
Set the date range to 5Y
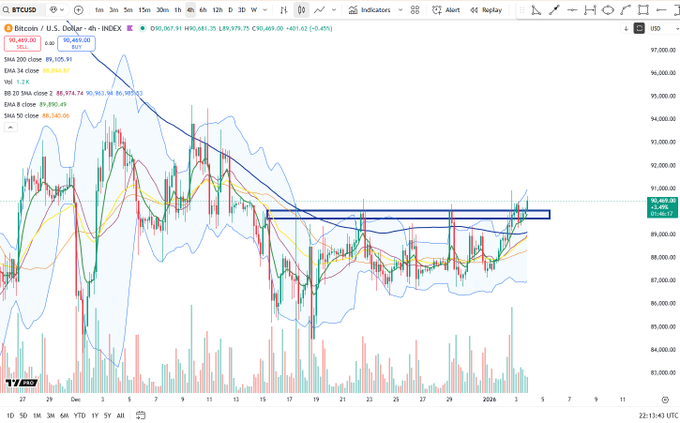pyautogui.click(x=107, y=416)
